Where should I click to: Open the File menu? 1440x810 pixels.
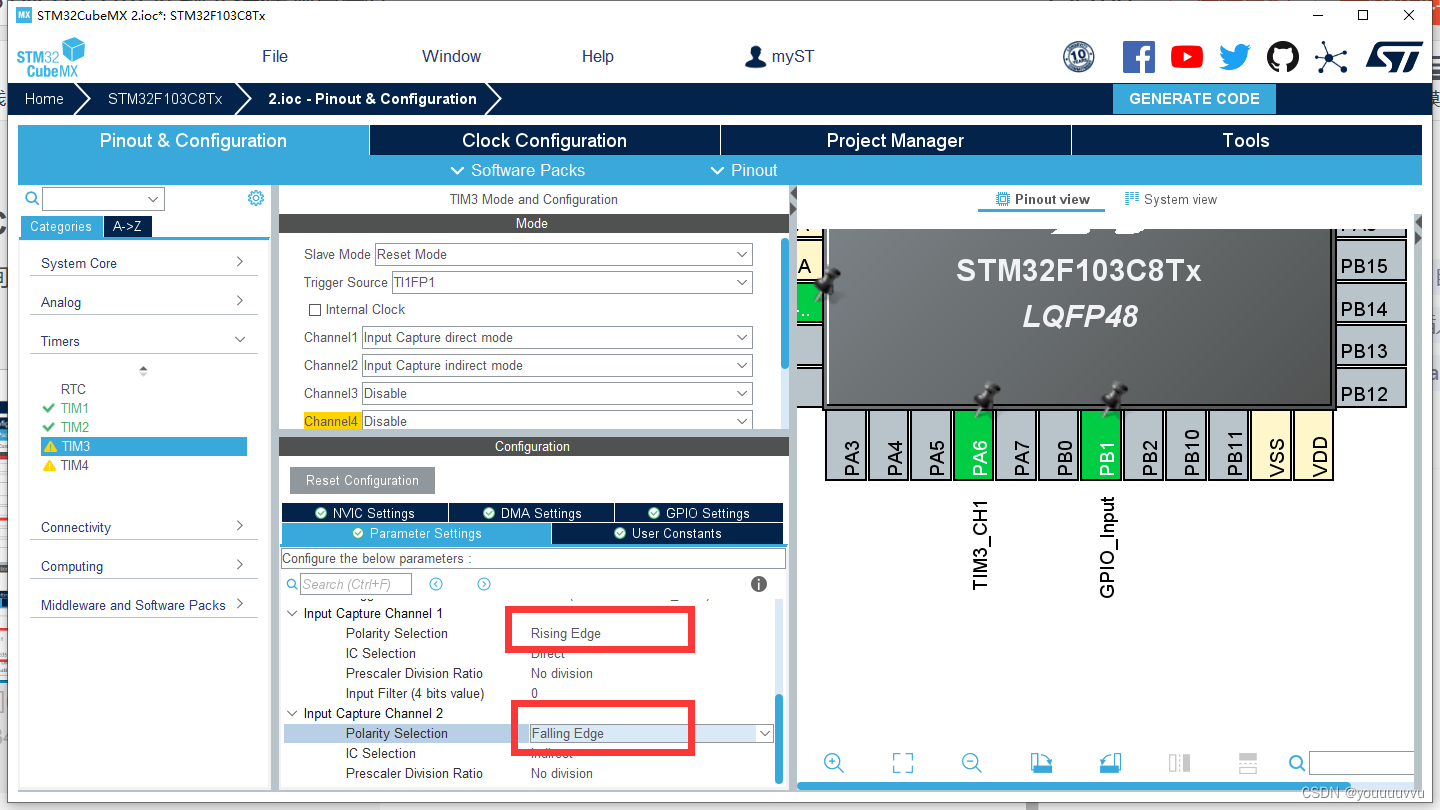click(x=275, y=56)
